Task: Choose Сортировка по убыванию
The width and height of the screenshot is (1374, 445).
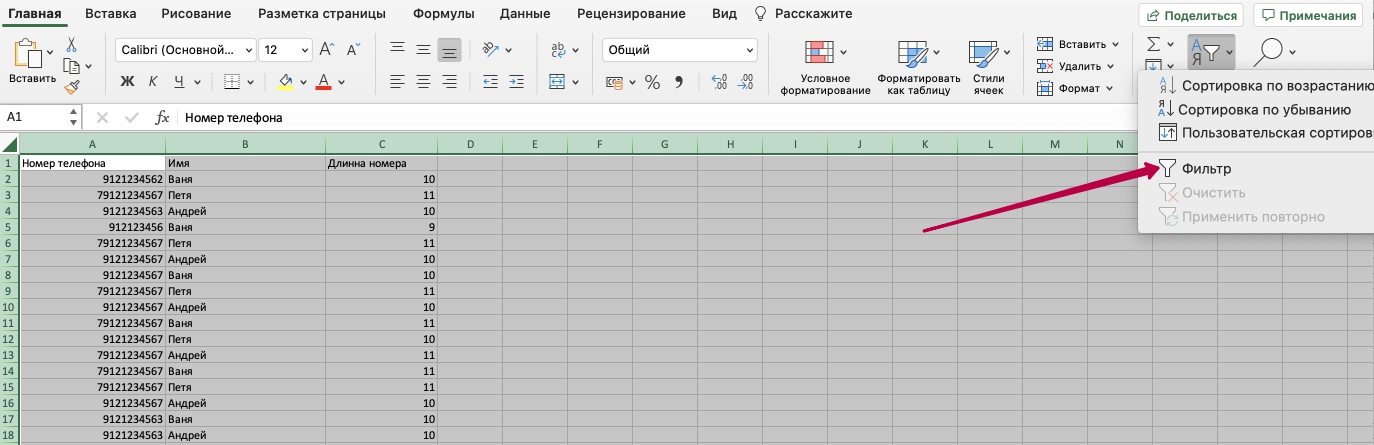Action: [1256, 110]
